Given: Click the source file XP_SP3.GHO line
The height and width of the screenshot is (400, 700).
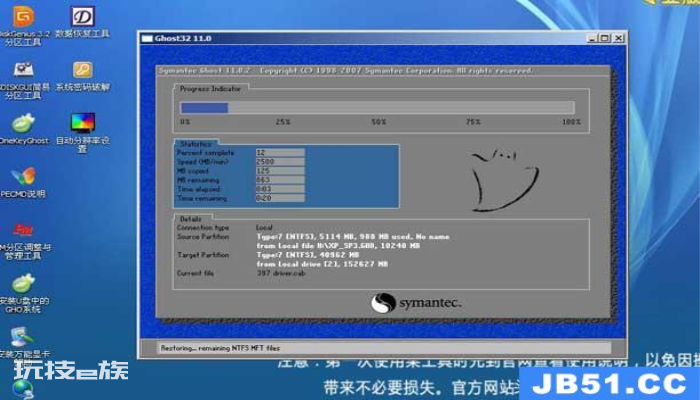Looking at the screenshot, I should click(338, 246).
